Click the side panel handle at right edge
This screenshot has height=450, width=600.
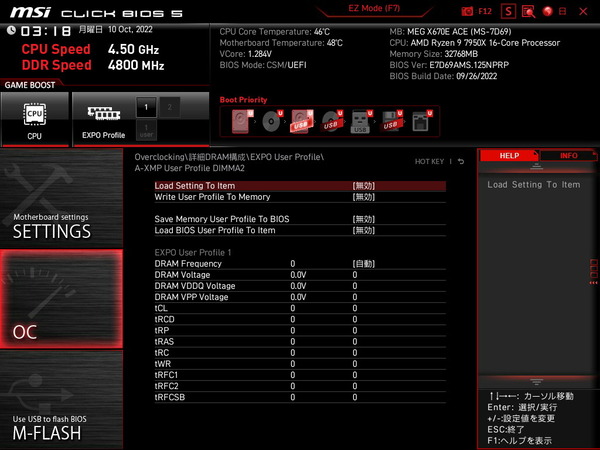coord(593,272)
